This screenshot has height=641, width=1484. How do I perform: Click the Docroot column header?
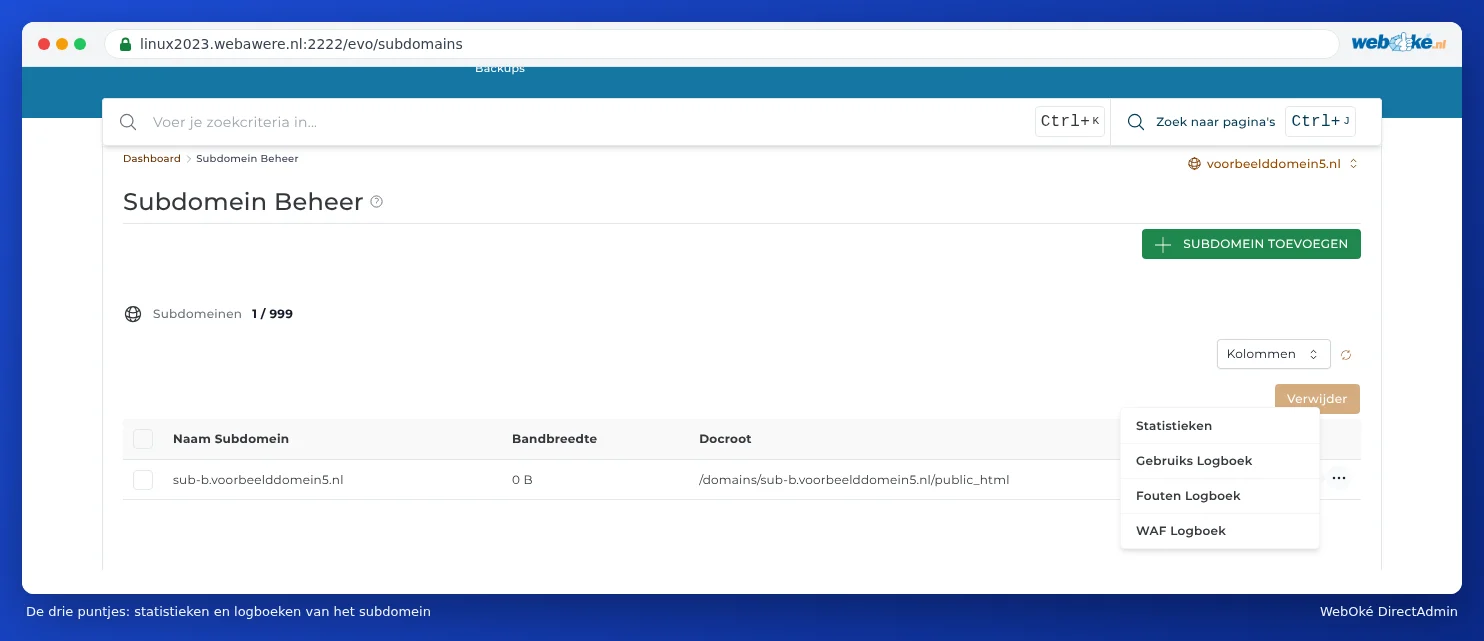point(725,439)
